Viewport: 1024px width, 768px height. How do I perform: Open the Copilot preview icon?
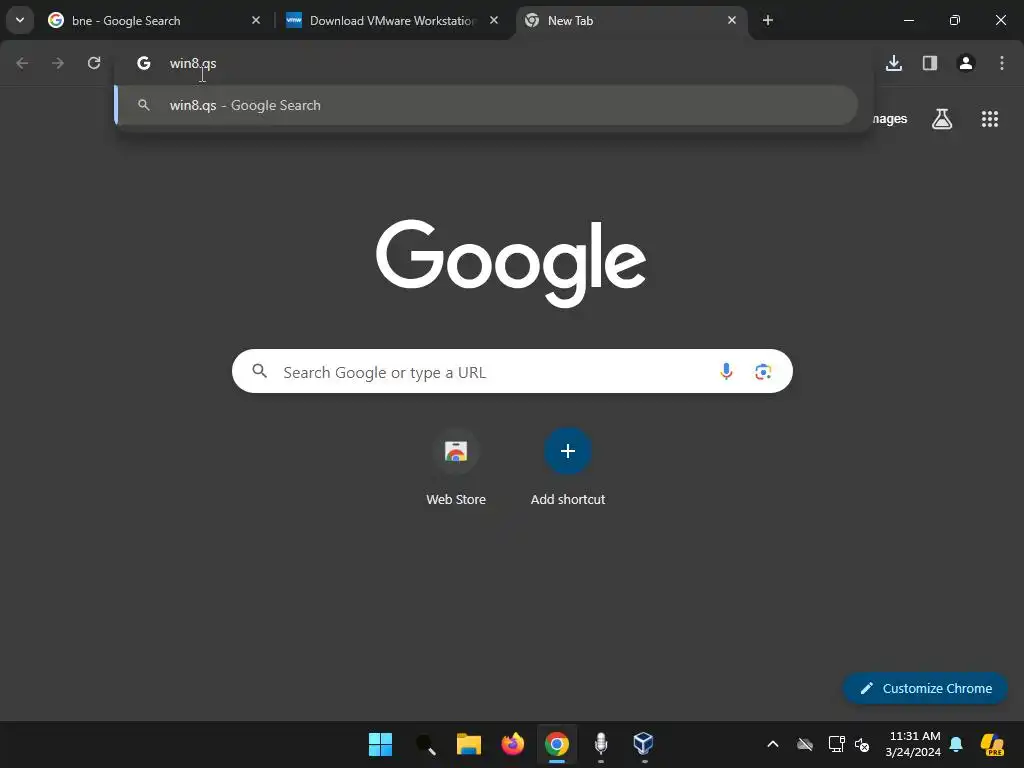993,744
